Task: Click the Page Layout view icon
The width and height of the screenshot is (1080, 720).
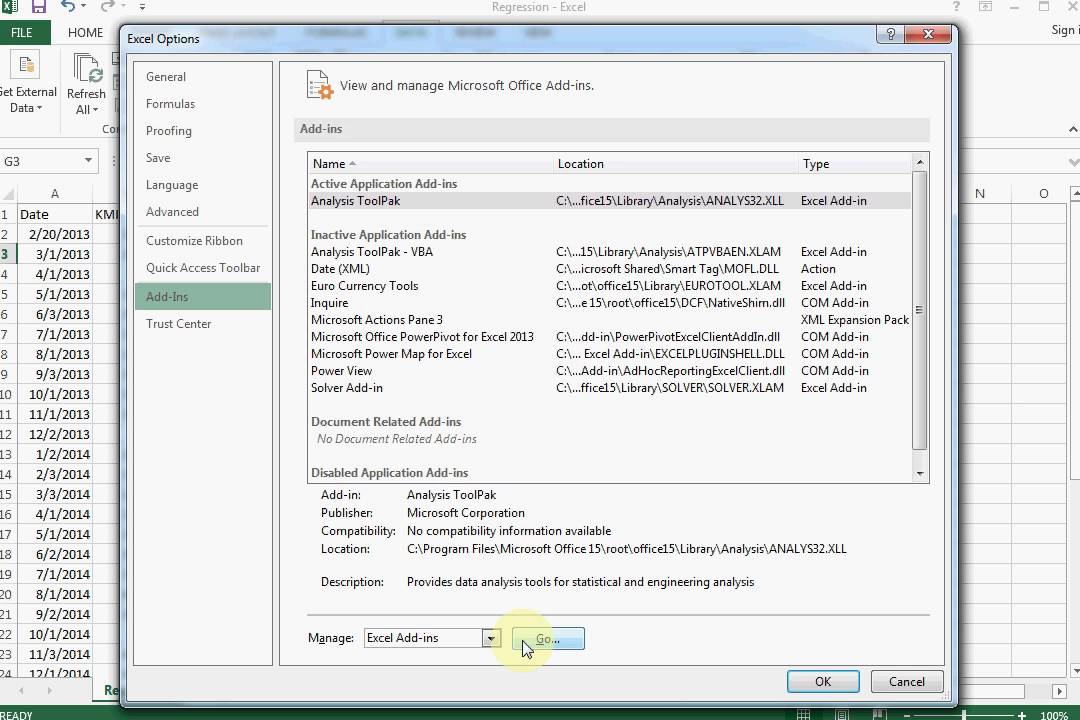Action: pos(842,714)
